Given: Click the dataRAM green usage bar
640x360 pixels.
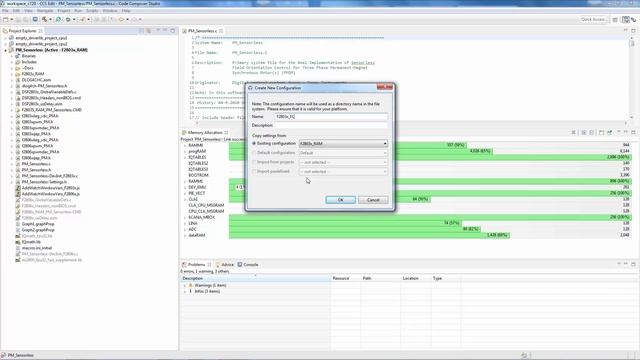Looking at the screenshot, I should (369, 235).
